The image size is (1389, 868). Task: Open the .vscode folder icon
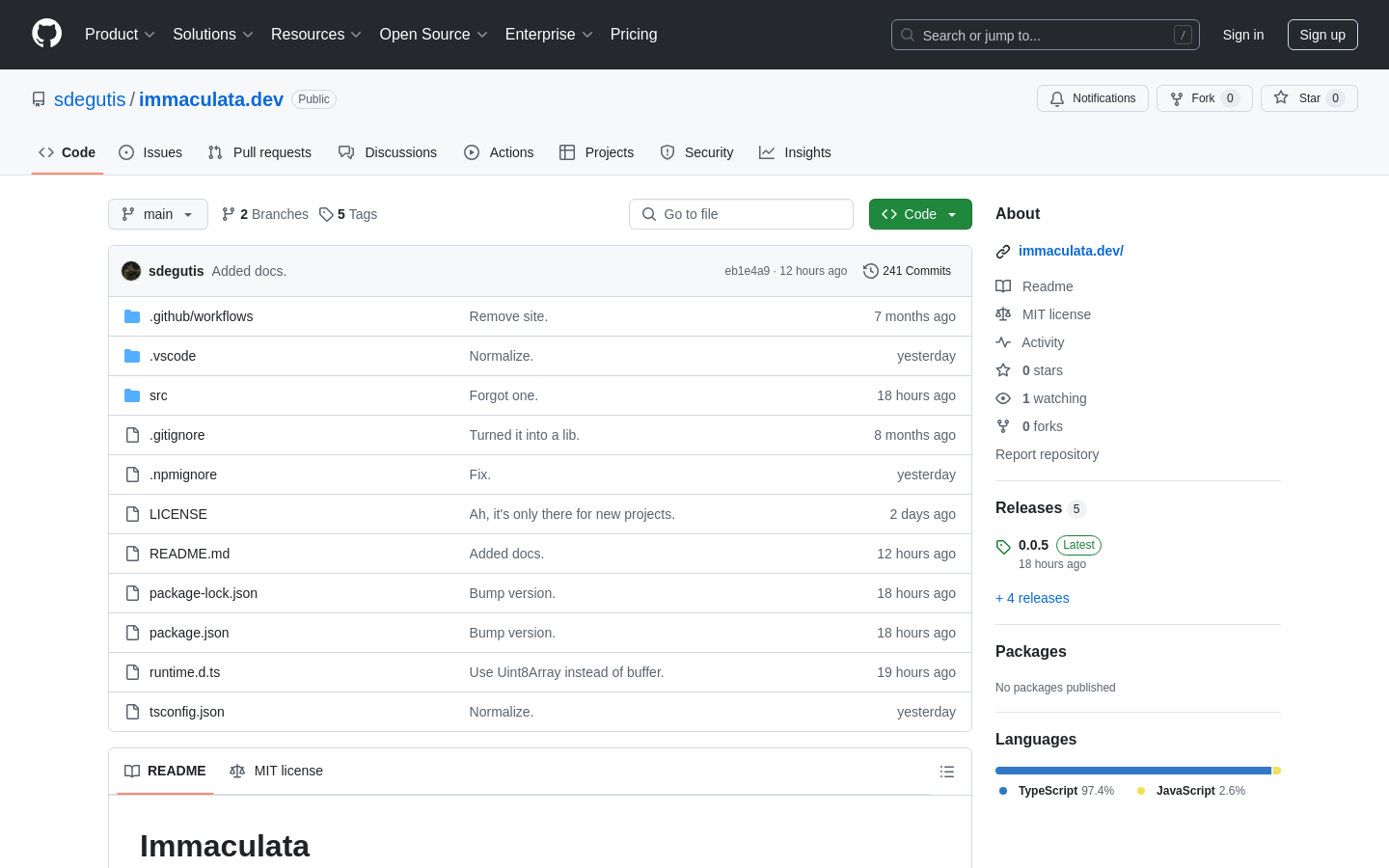(x=132, y=356)
